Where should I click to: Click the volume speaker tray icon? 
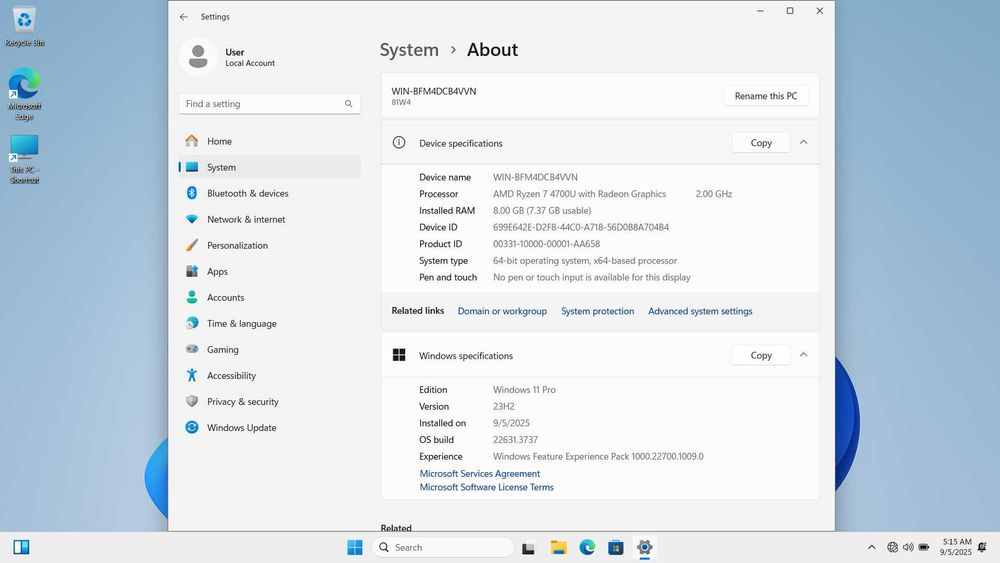908,547
